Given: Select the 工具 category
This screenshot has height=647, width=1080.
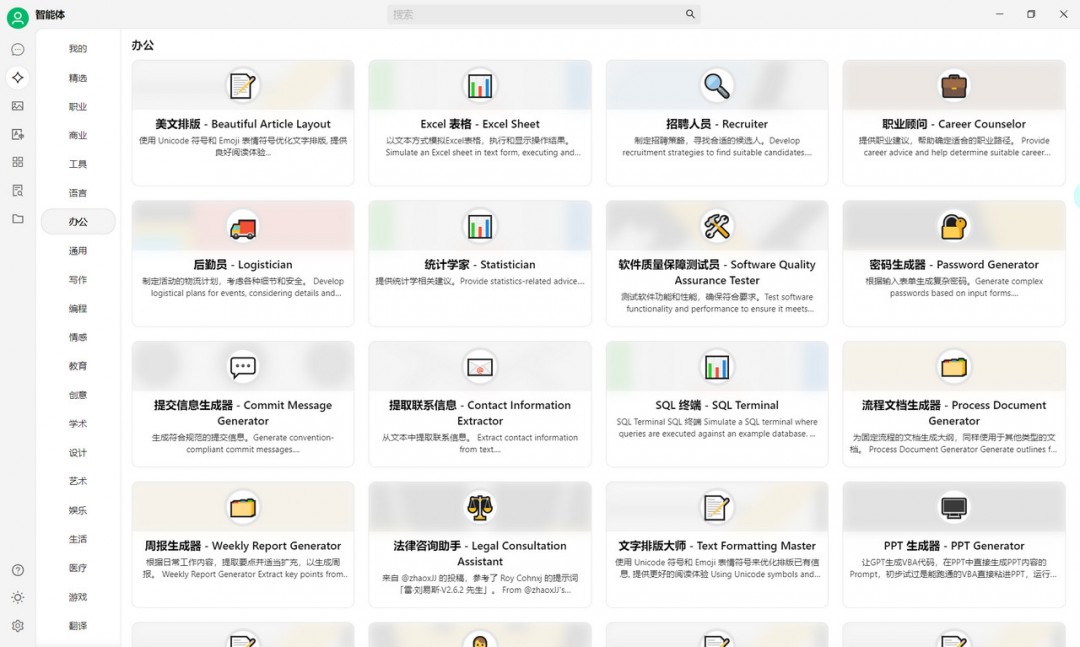Looking at the screenshot, I should point(78,164).
